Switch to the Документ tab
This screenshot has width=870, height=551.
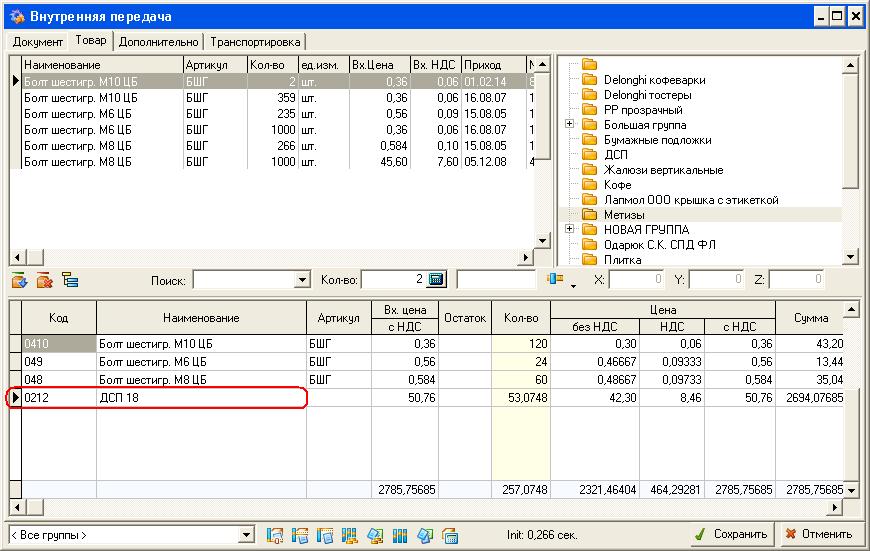[x=38, y=42]
